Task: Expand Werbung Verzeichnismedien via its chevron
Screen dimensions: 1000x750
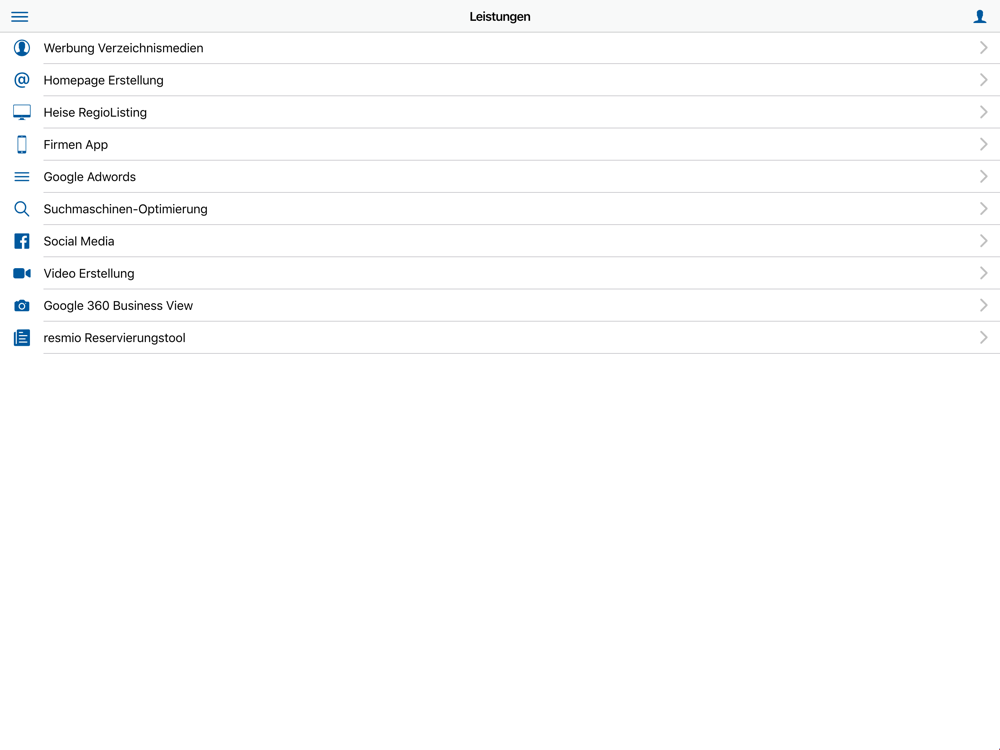Action: [983, 48]
